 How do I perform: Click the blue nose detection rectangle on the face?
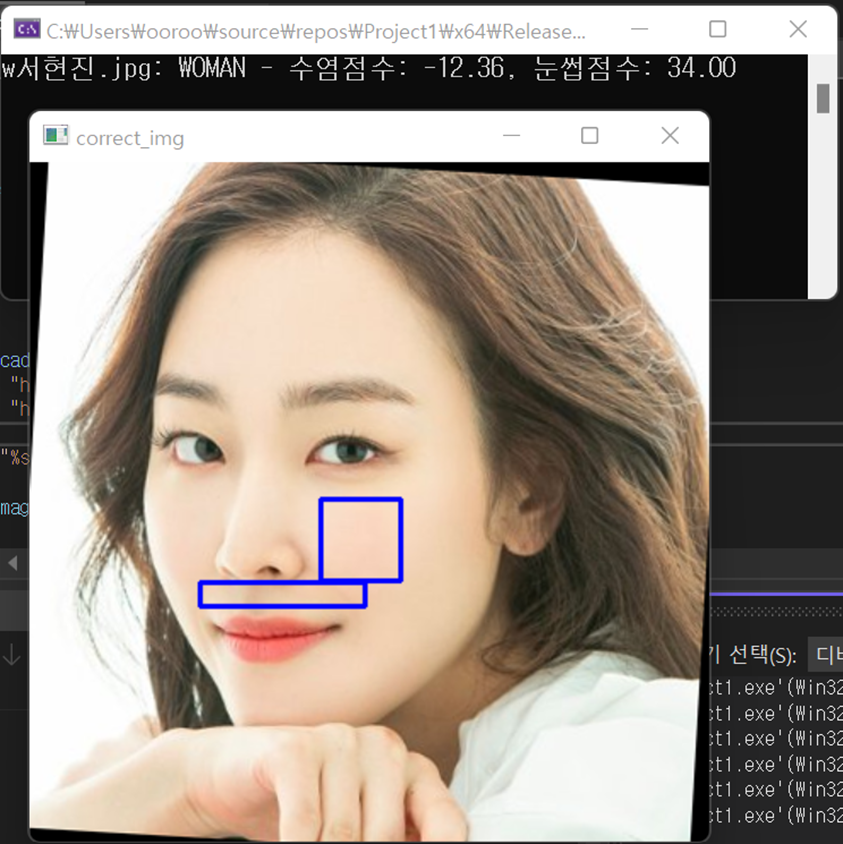coord(362,540)
